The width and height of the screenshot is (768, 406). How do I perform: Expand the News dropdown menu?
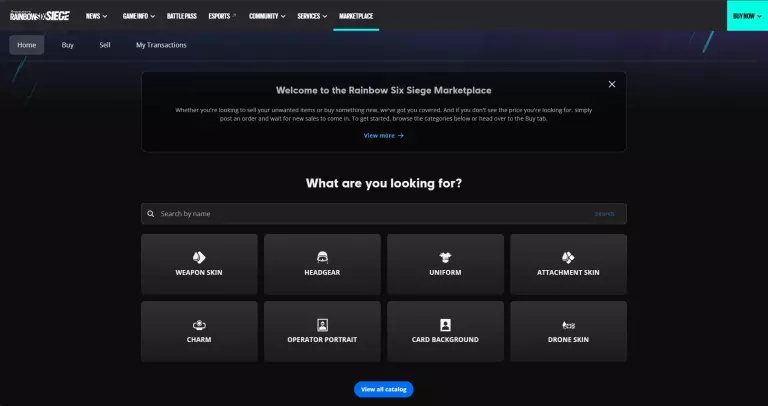coord(96,16)
